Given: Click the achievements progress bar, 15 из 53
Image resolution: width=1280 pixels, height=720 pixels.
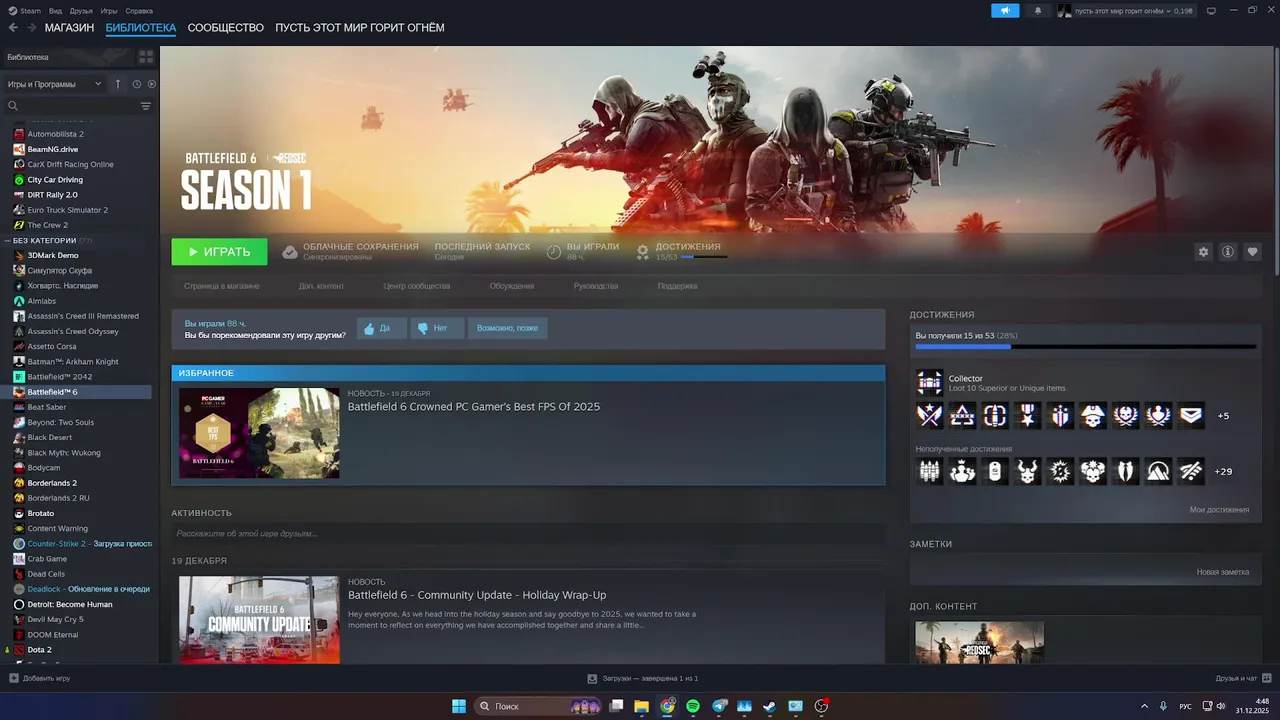Looking at the screenshot, I should [1085, 347].
